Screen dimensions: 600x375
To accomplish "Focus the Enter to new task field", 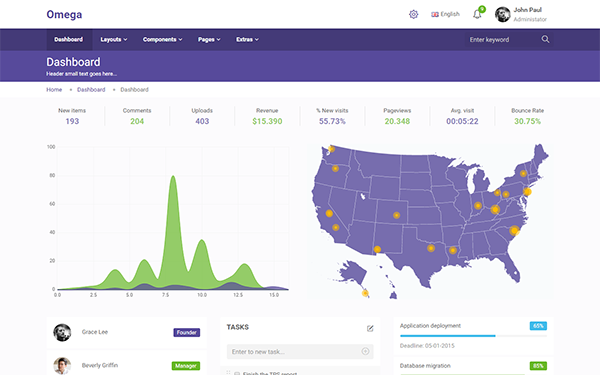I will coord(300,351).
